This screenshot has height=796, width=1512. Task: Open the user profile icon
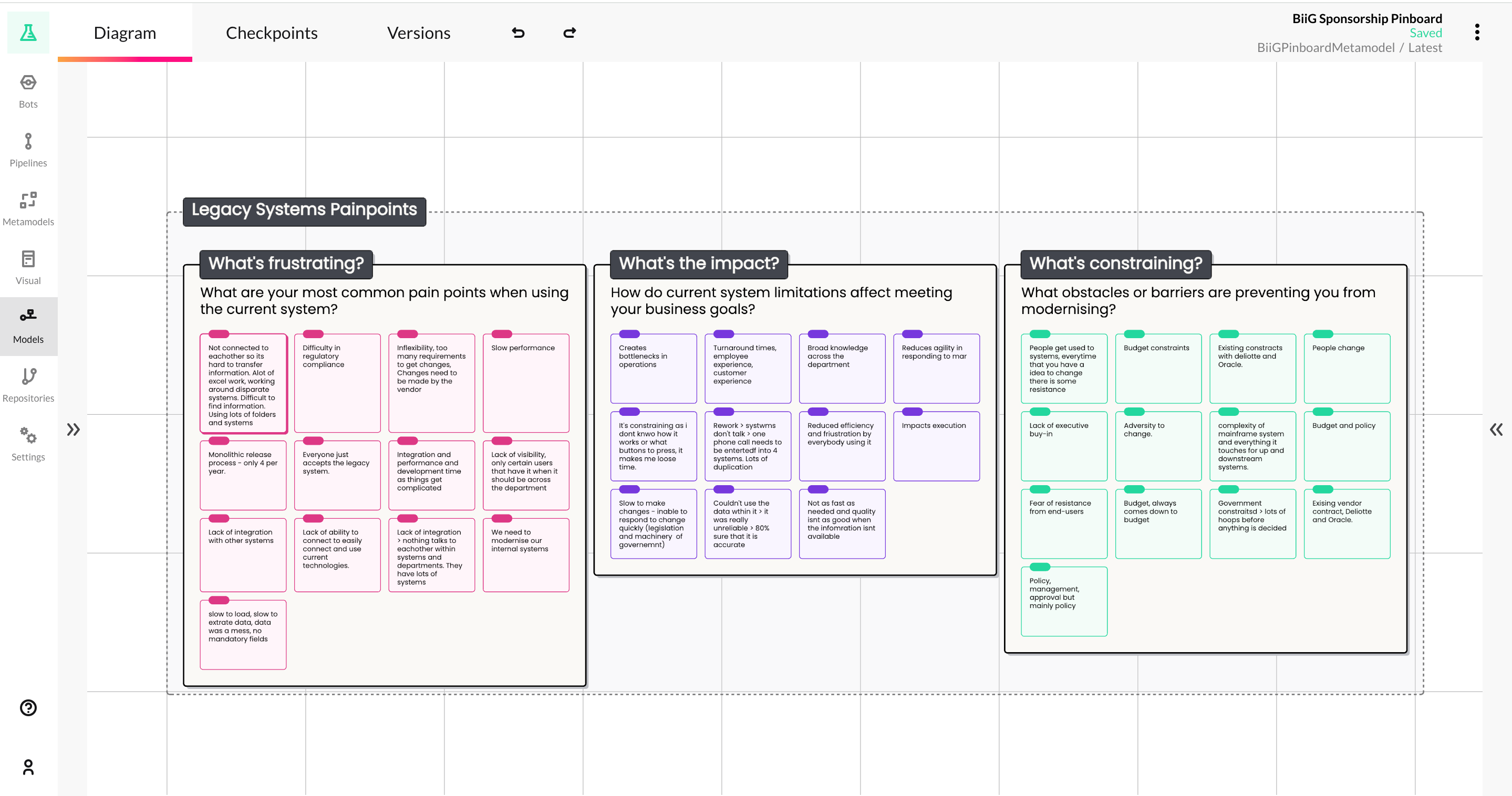28,767
